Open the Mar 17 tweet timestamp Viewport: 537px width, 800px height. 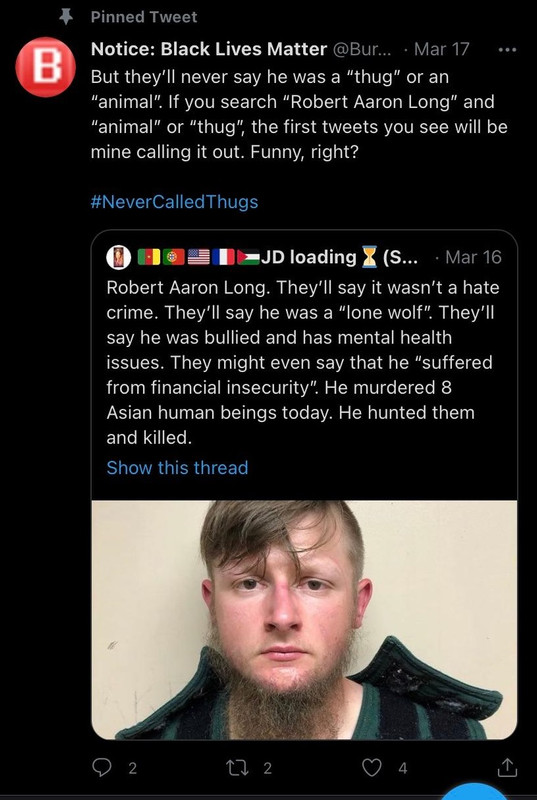442,49
